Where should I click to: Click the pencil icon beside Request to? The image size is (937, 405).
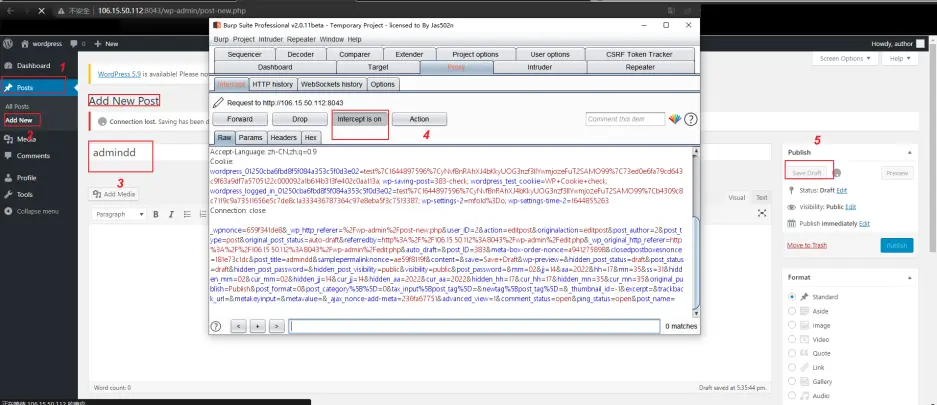[x=218, y=103]
